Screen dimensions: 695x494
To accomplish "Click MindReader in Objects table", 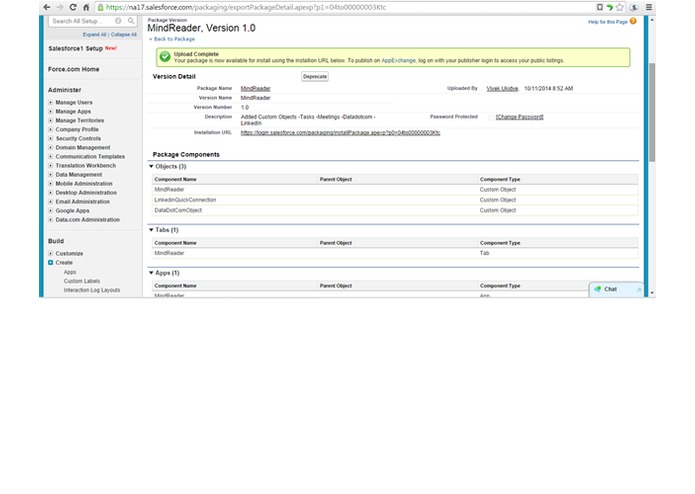I will pos(169,190).
